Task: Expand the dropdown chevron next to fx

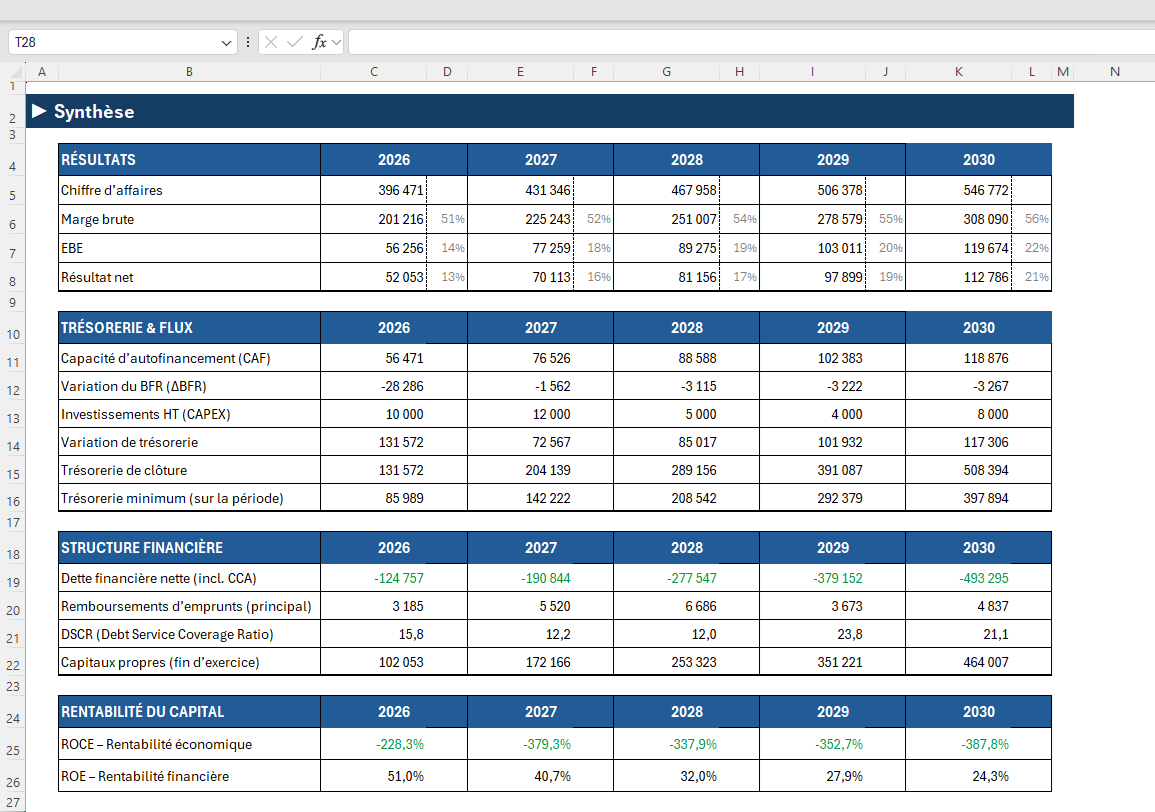Action: pyautogui.click(x=336, y=42)
